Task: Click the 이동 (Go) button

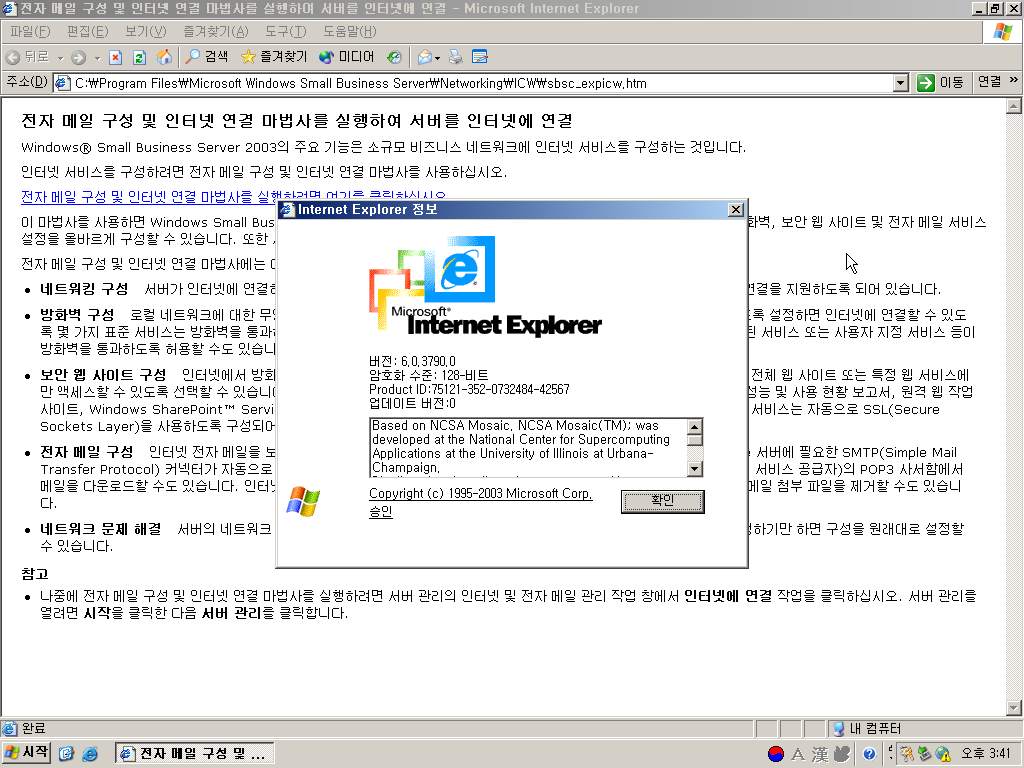Action: pos(940,83)
